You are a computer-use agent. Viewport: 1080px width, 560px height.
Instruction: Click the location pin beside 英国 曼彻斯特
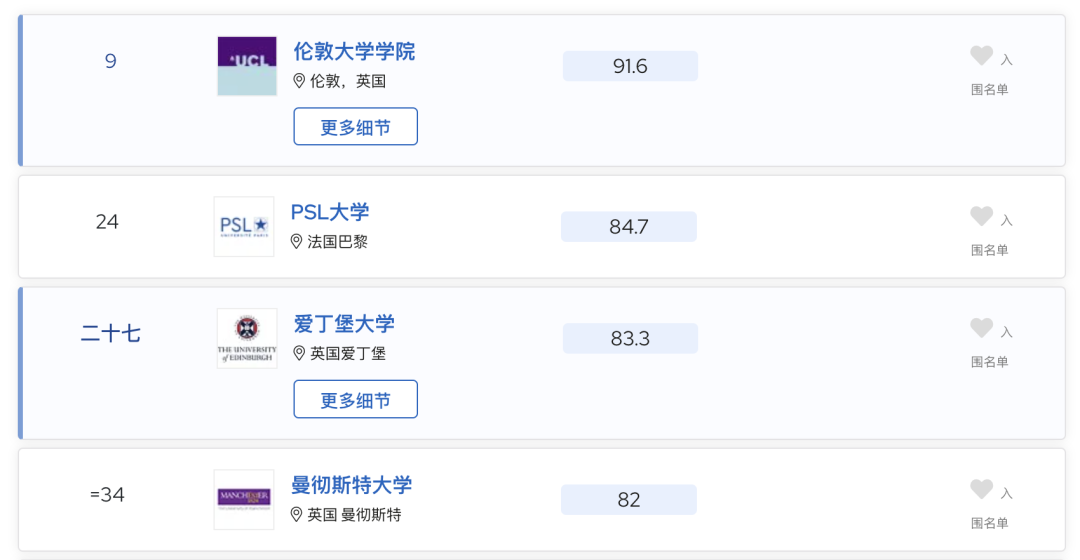click(296, 515)
